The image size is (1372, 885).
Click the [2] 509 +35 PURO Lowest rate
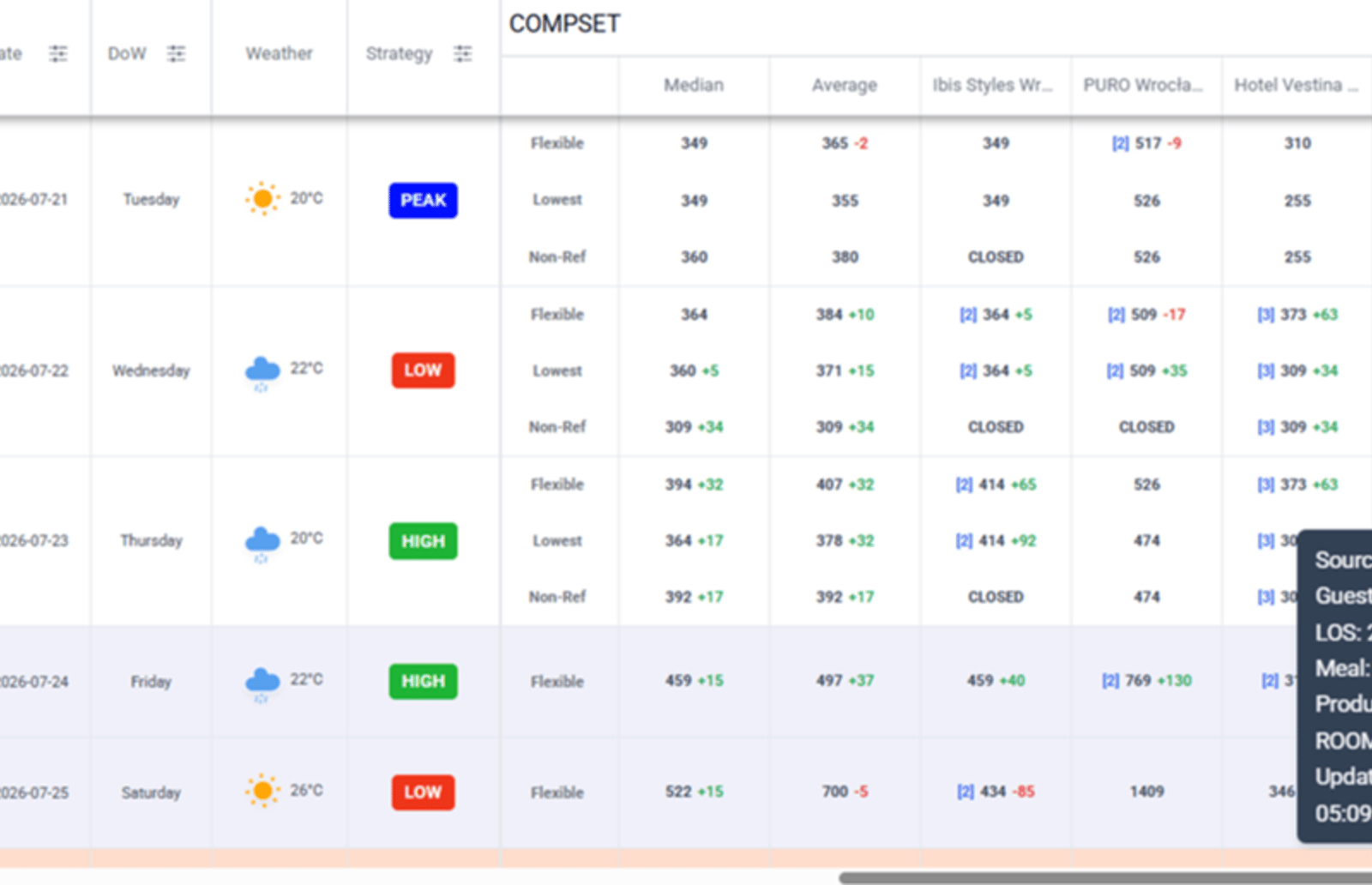[1146, 371]
